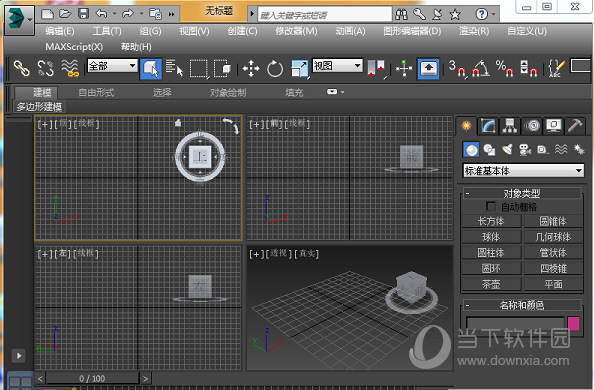This screenshot has height=390, width=594.
Task: Open the 3ds Max application menu logo
Action: [x=16, y=19]
